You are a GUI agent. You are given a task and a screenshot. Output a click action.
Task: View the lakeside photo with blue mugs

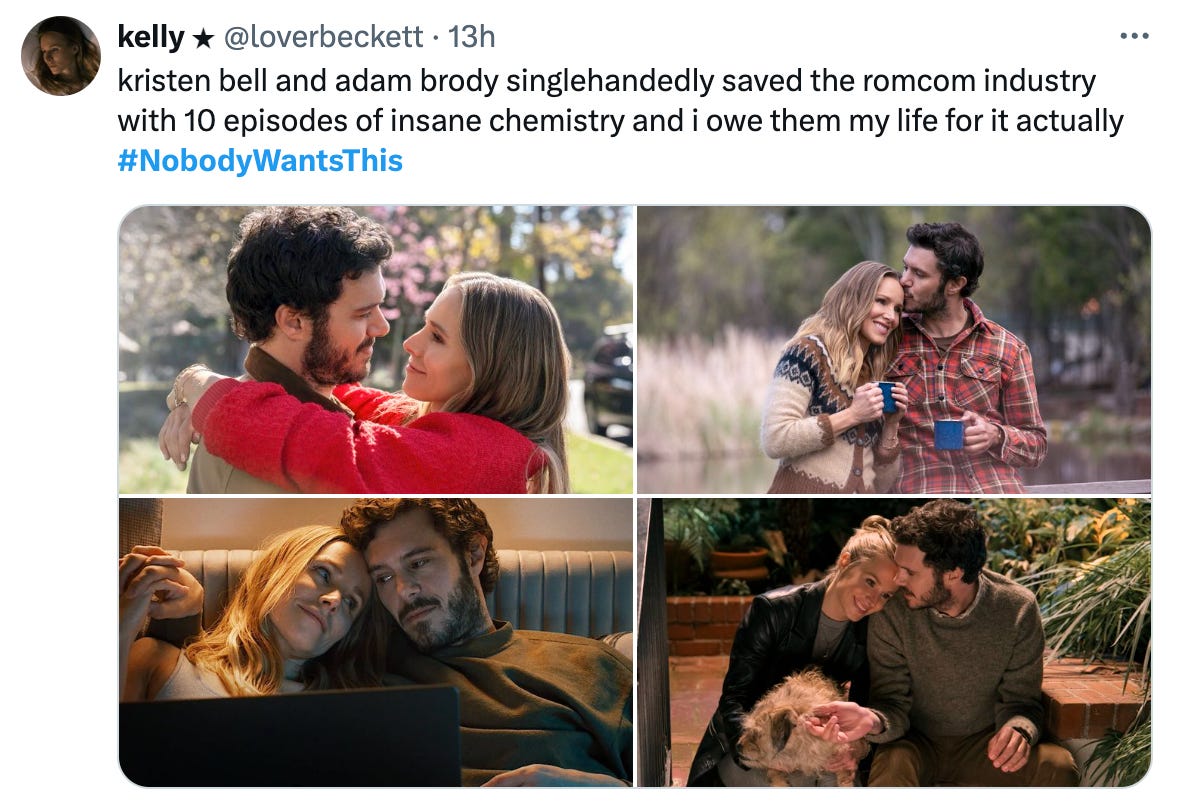pyautogui.click(x=894, y=350)
